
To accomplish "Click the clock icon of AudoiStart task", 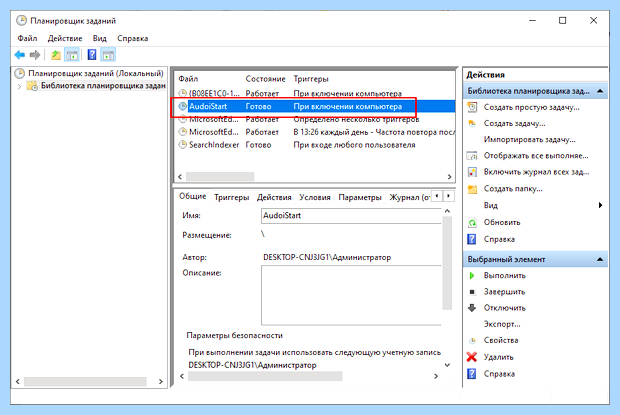I will coord(182,106).
